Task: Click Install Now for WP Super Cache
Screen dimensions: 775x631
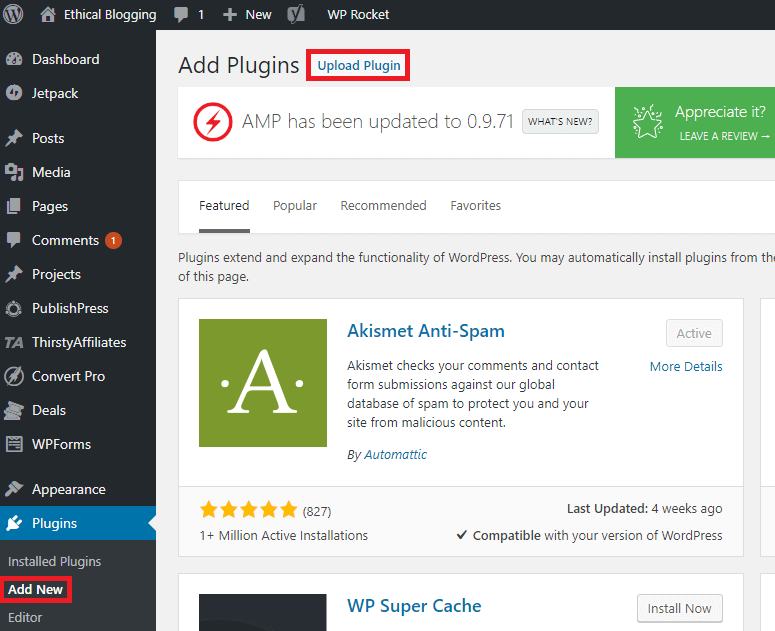Action: (x=680, y=608)
